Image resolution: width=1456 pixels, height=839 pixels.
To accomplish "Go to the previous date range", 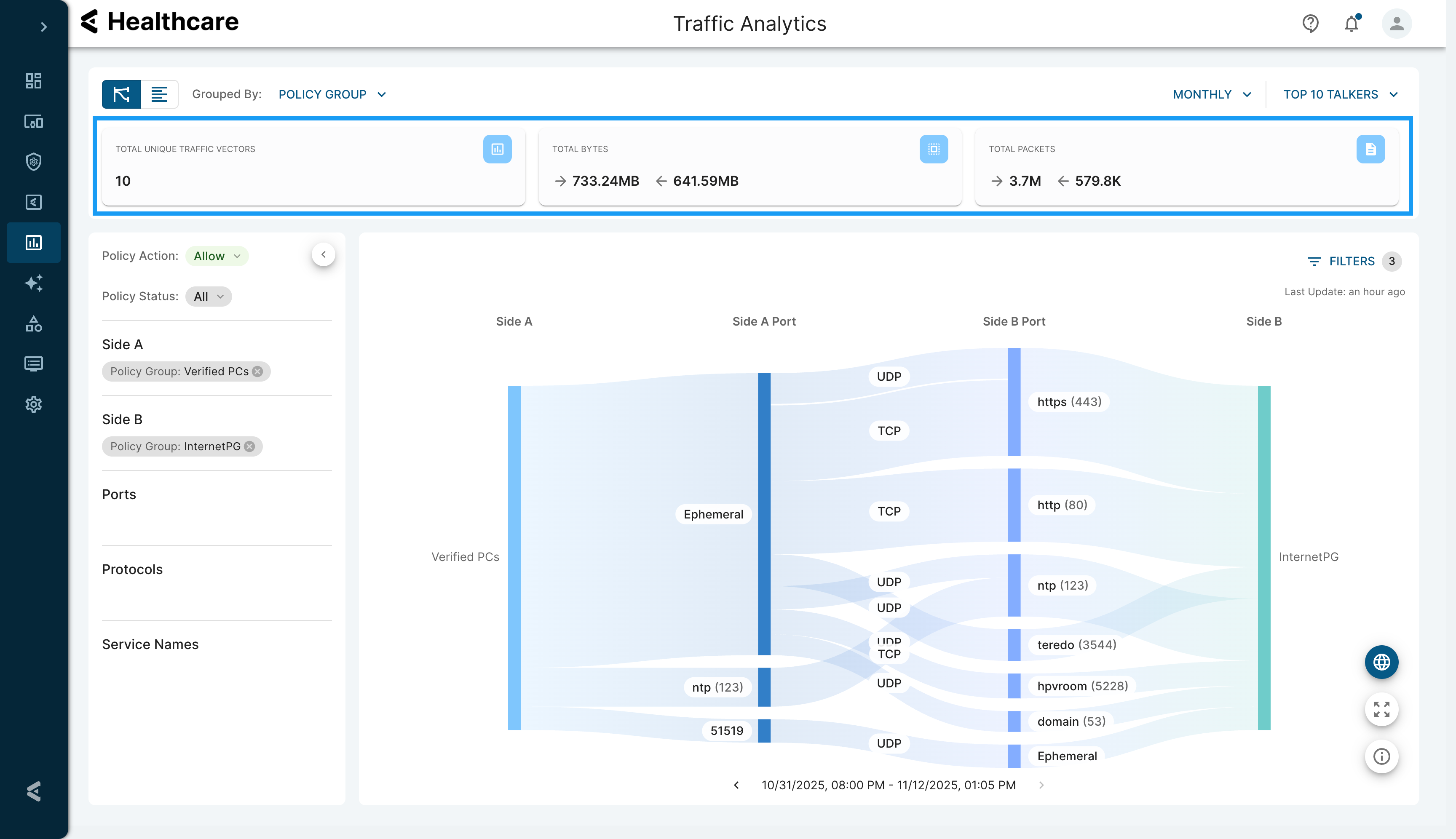I will [736, 785].
